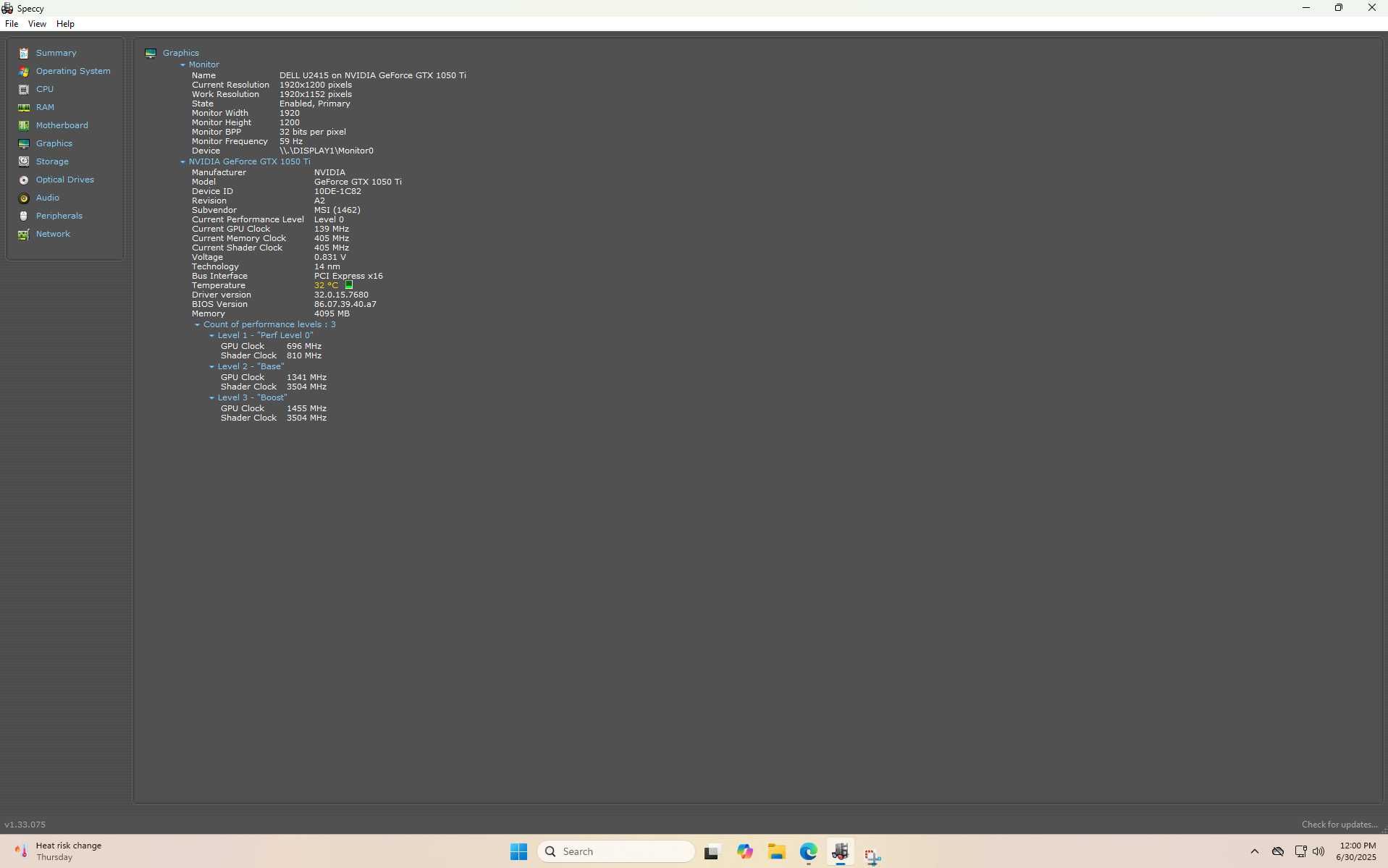Click the taskbar clock and date
This screenshot has height=868, width=1388.
click(x=1357, y=851)
